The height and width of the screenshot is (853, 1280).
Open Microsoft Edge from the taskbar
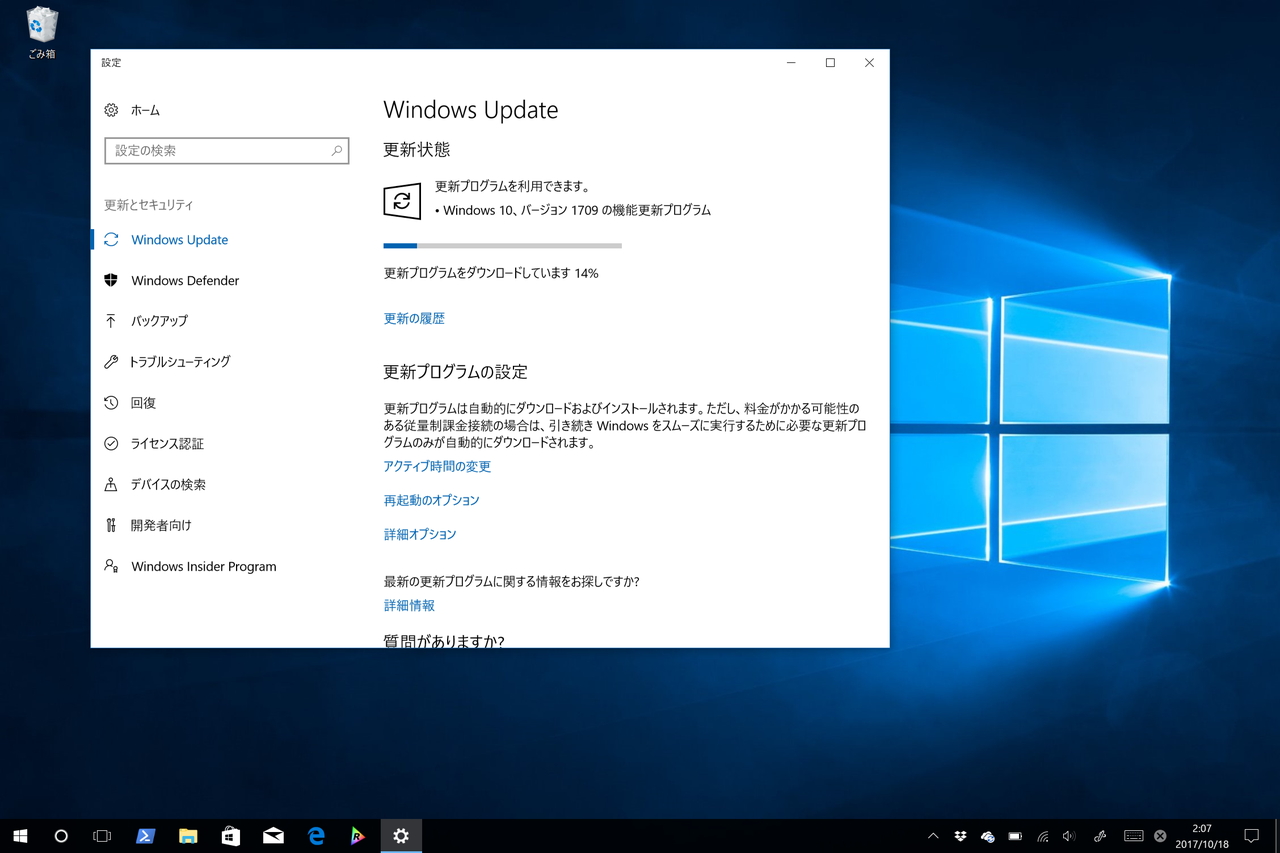pos(316,836)
